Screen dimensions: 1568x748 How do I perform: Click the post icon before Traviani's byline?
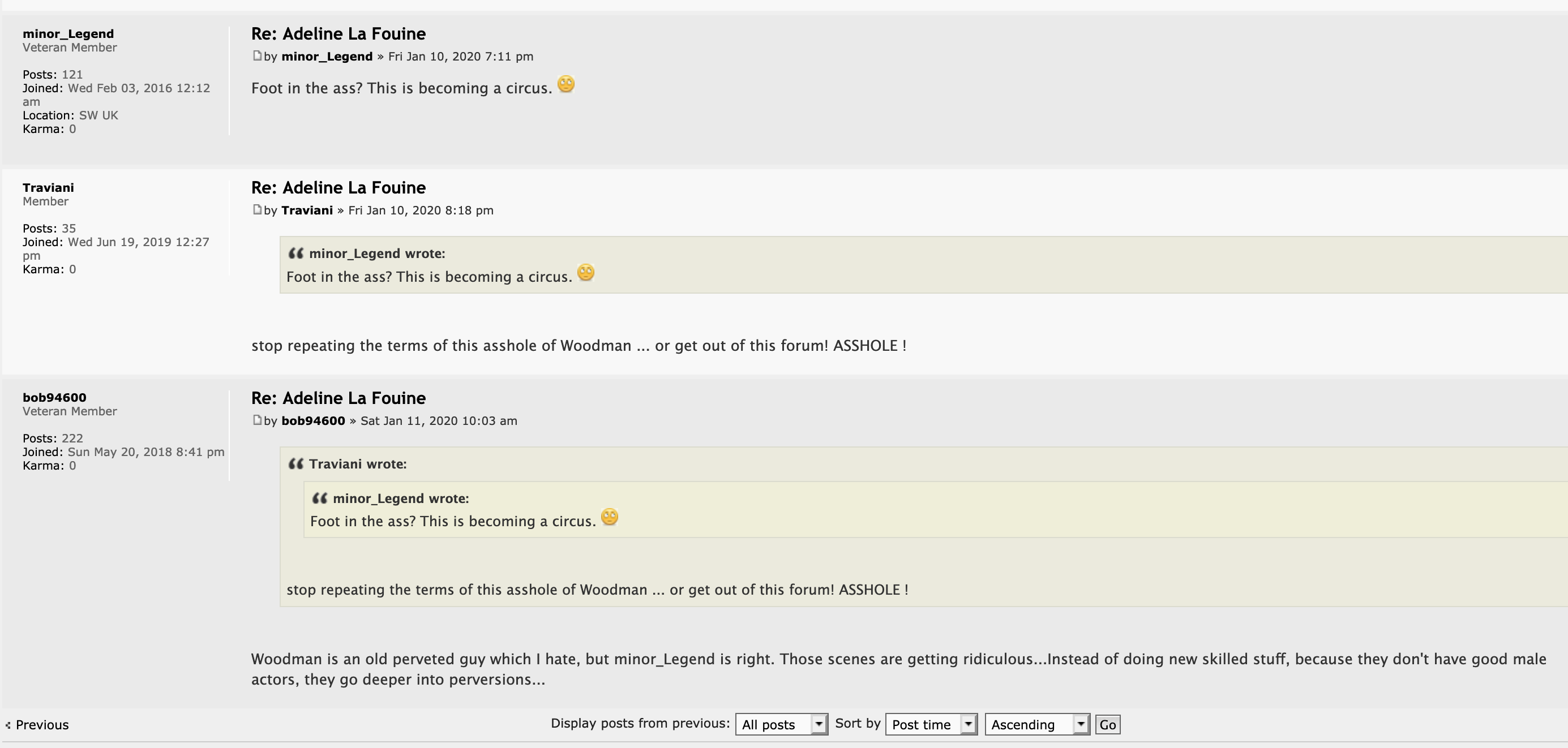tap(257, 210)
